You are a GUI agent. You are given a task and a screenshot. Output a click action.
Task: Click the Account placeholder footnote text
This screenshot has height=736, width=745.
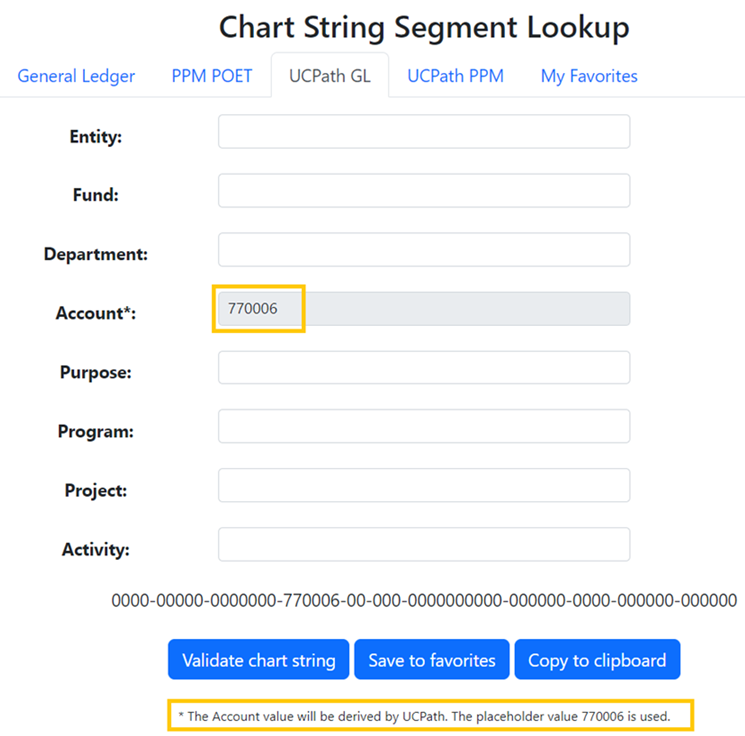click(x=431, y=716)
